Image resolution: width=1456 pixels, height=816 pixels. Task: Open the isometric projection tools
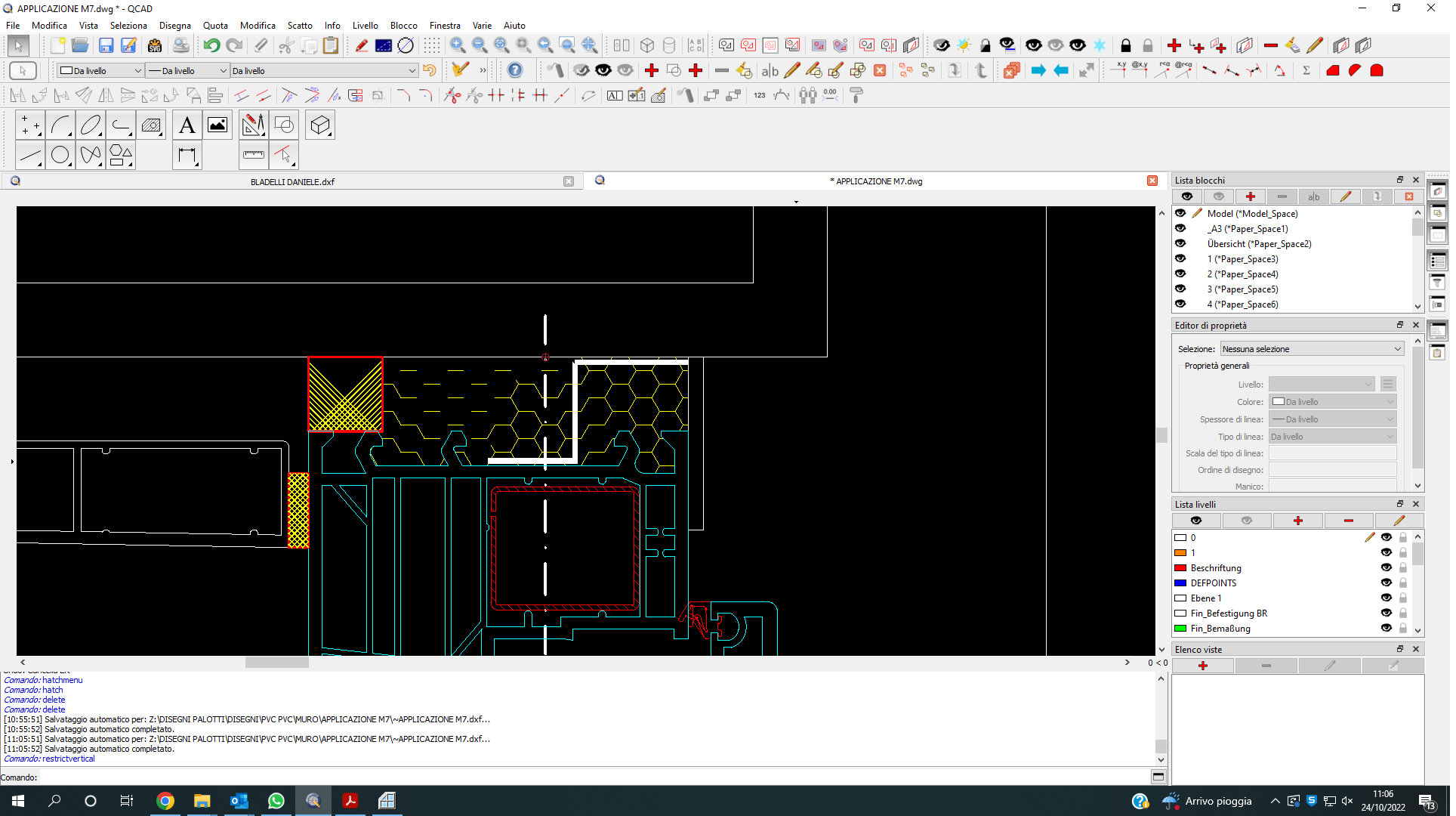point(320,125)
